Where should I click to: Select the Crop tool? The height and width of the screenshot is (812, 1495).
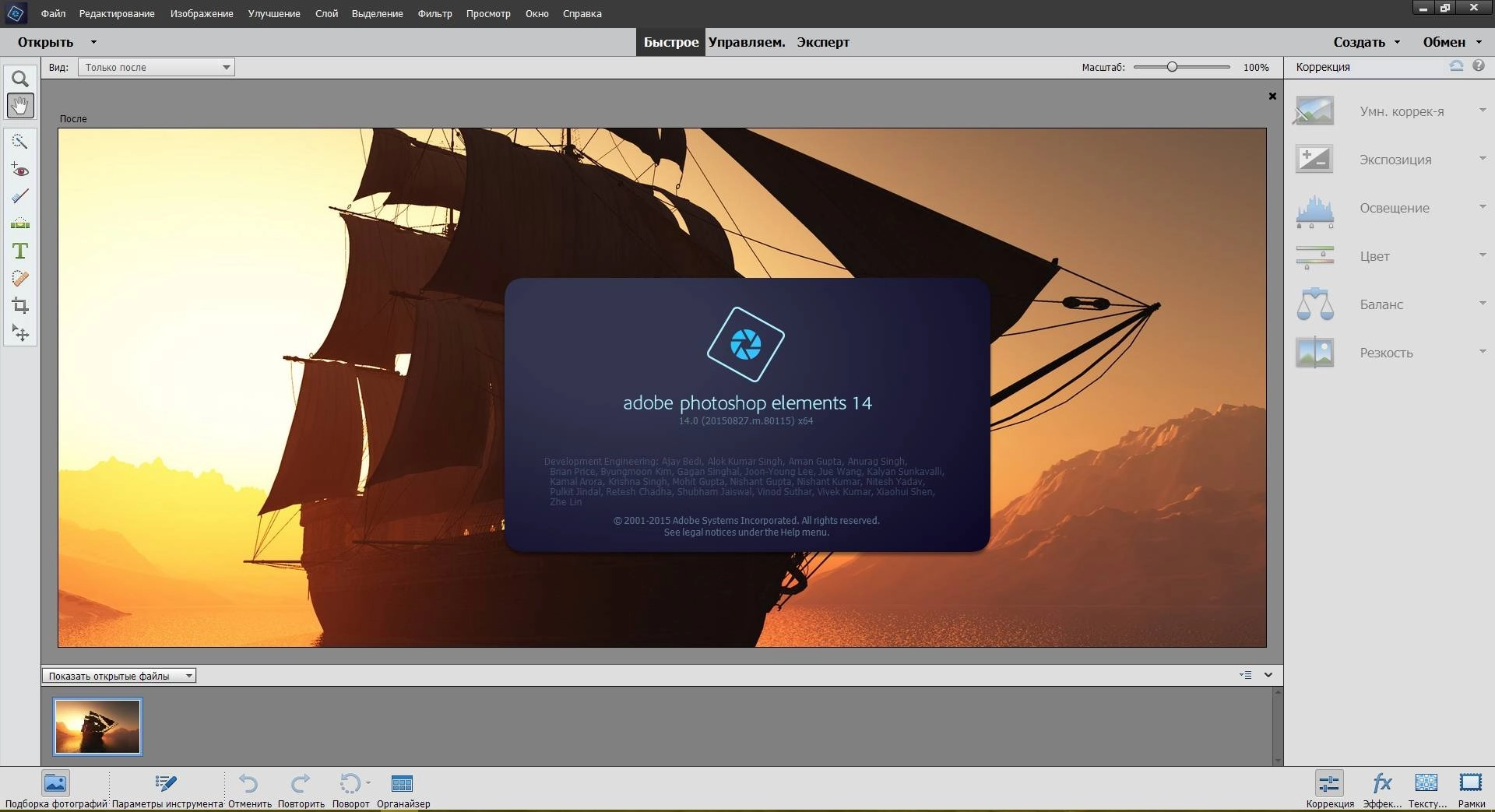click(x=20, y=305)
